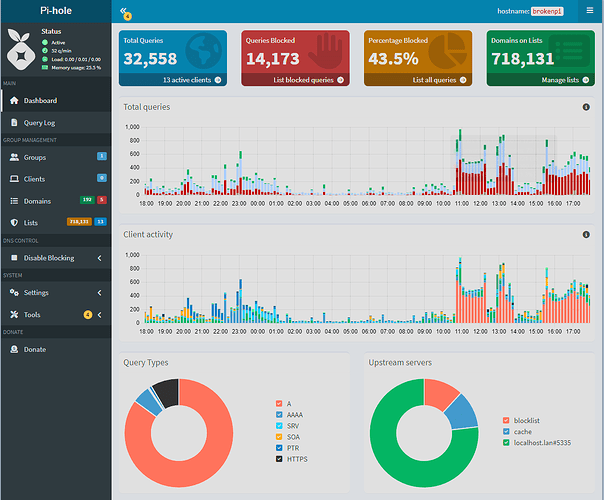The image size is (604, 500).
Task: Click the Groups icon in sidebar
Action: (x=13, y=157)
